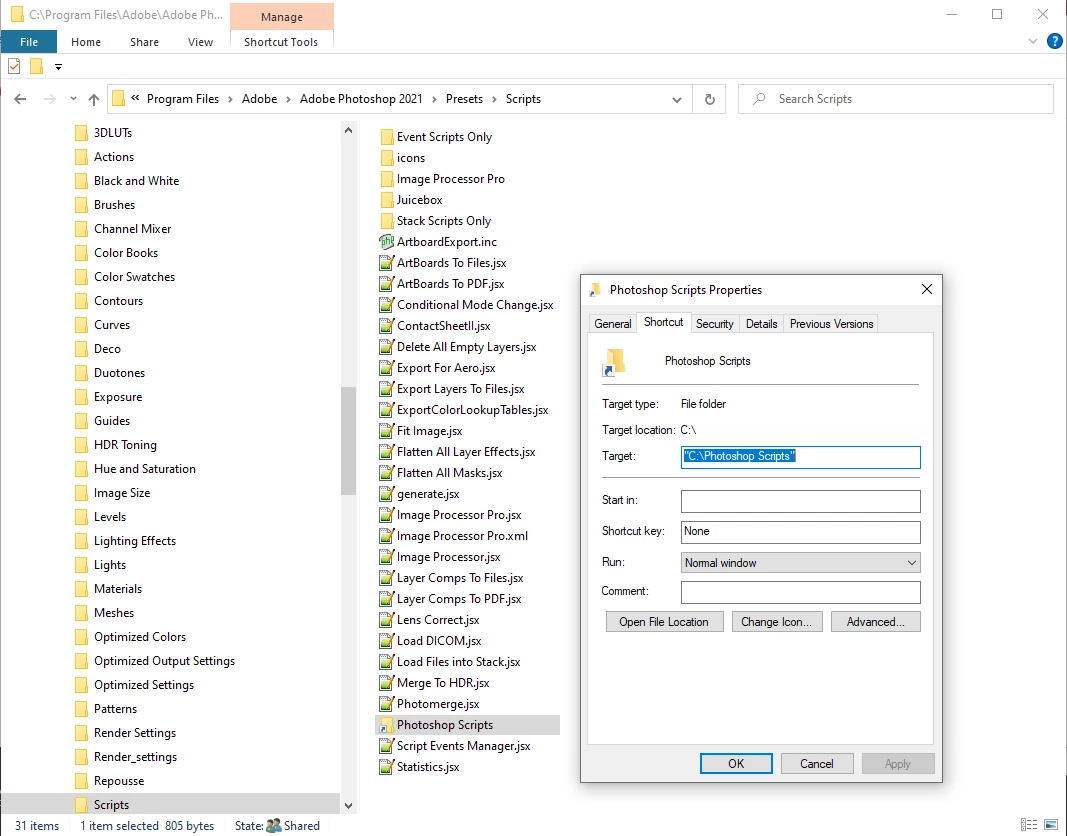
Task: Click the Target path input field
Action: (800, 457)
